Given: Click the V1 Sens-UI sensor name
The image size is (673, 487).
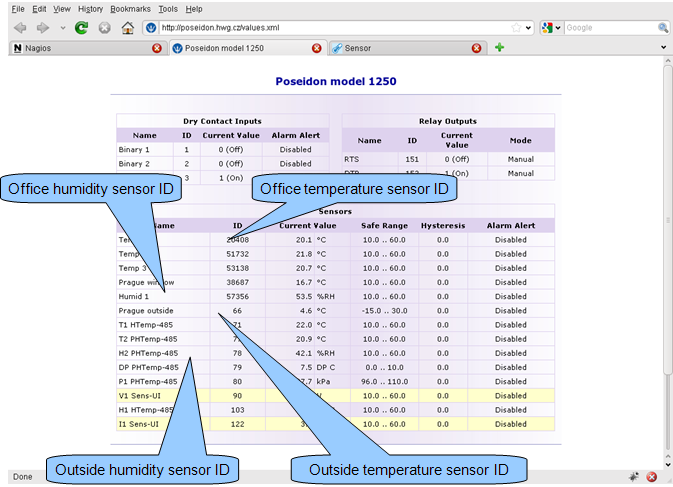Looking at the screenshot, I should (139, 396).
